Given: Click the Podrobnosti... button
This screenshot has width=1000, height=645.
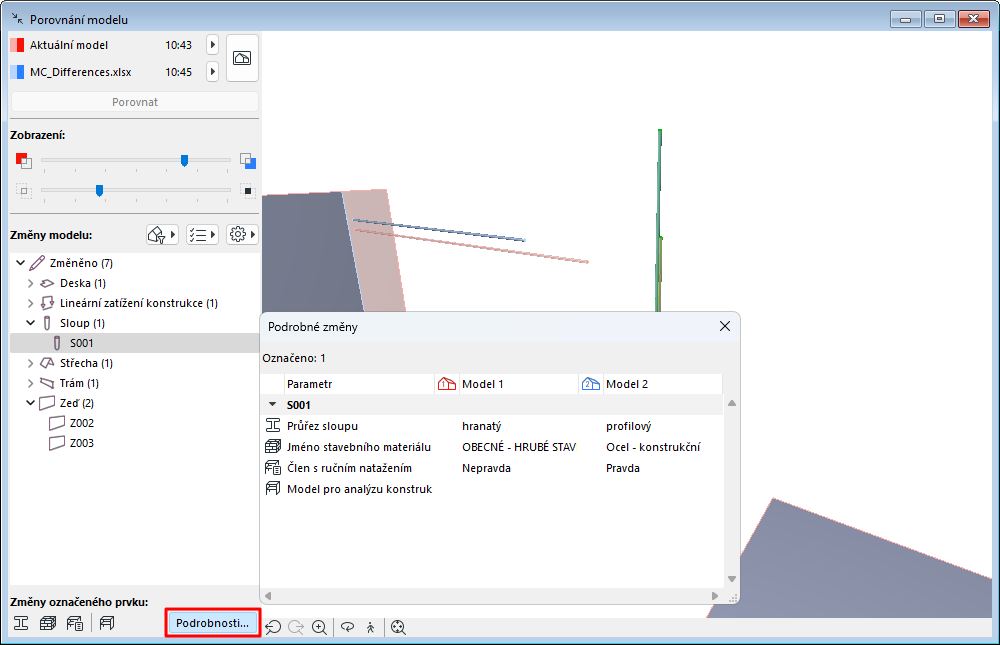Looking at the screenshot, I should [213, 623].
